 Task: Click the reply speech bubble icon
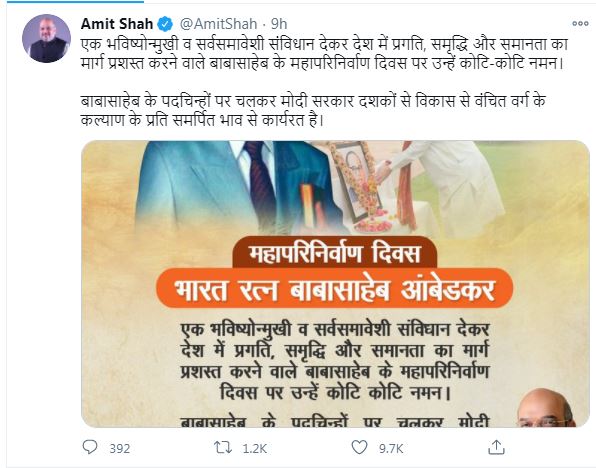coord(90,447)
